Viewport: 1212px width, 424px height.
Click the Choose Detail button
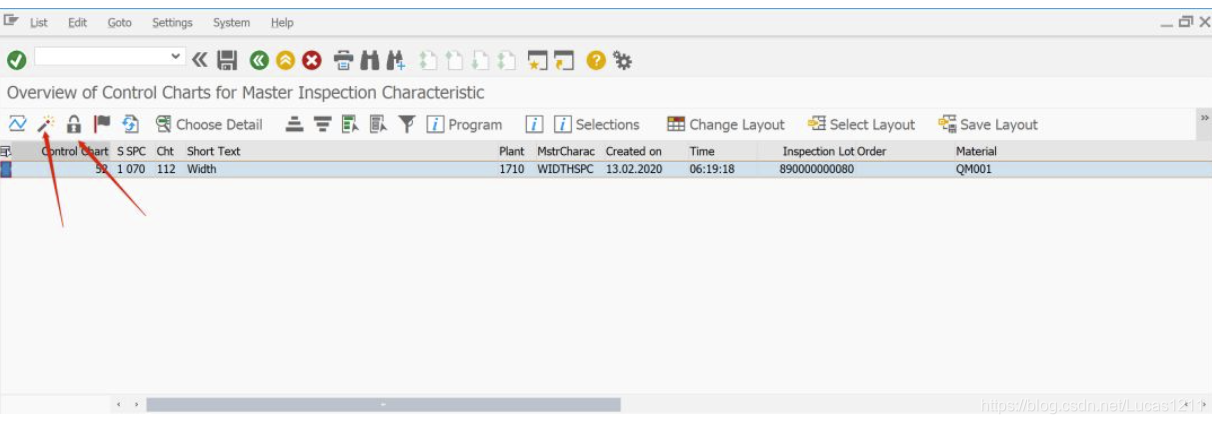209,124
